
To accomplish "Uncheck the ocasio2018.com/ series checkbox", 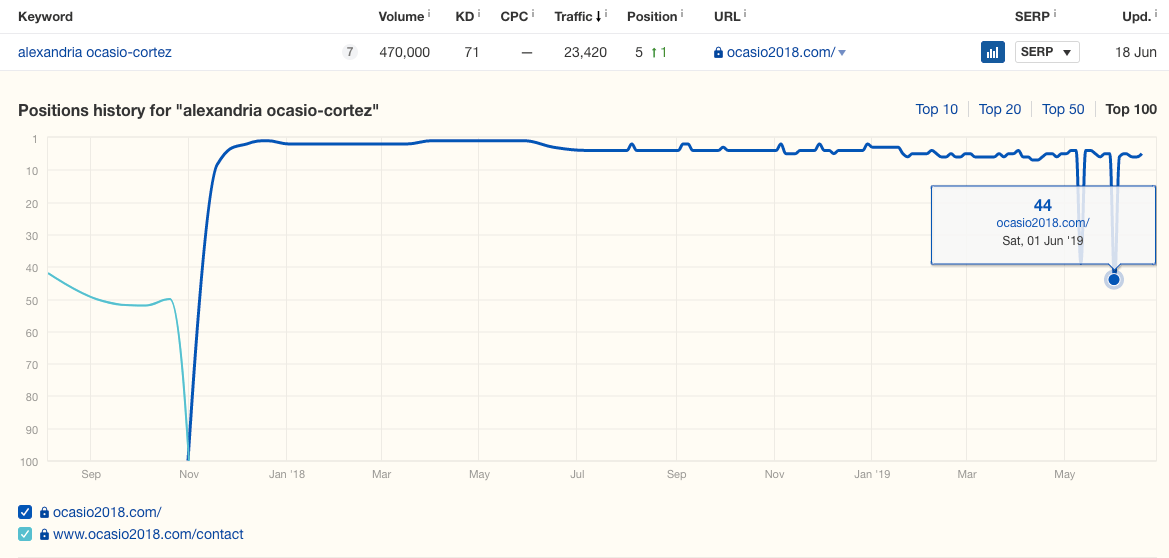I will [x=25, y=512].
